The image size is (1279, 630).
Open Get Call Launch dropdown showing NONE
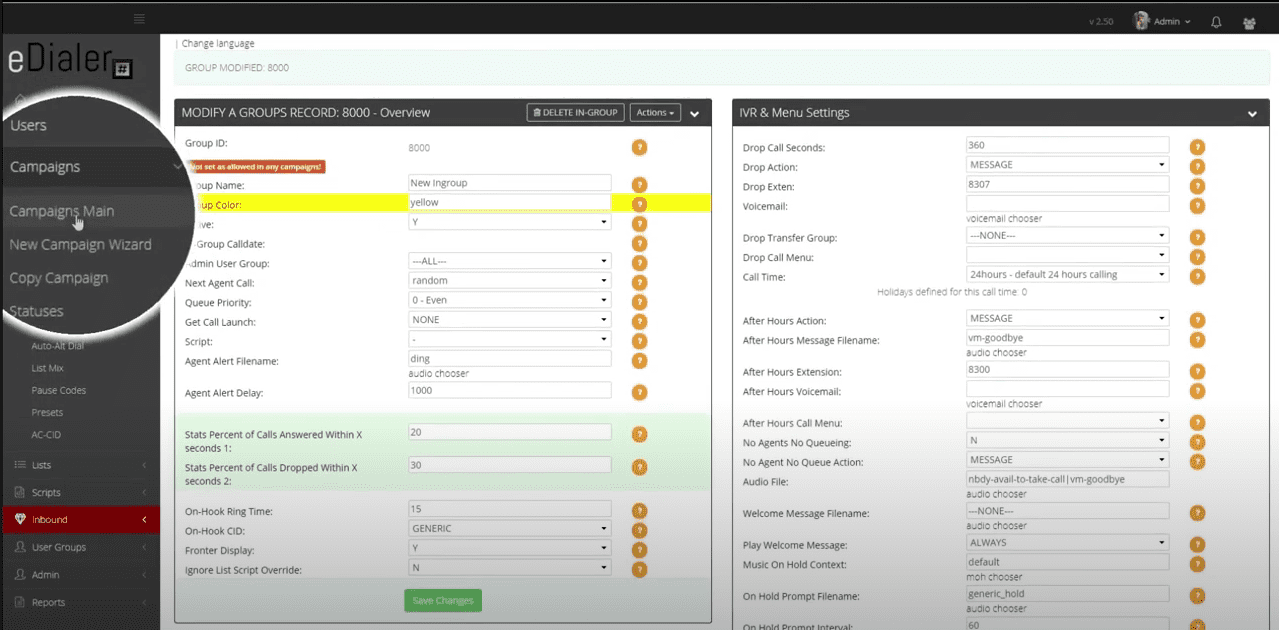coord(510,320)
